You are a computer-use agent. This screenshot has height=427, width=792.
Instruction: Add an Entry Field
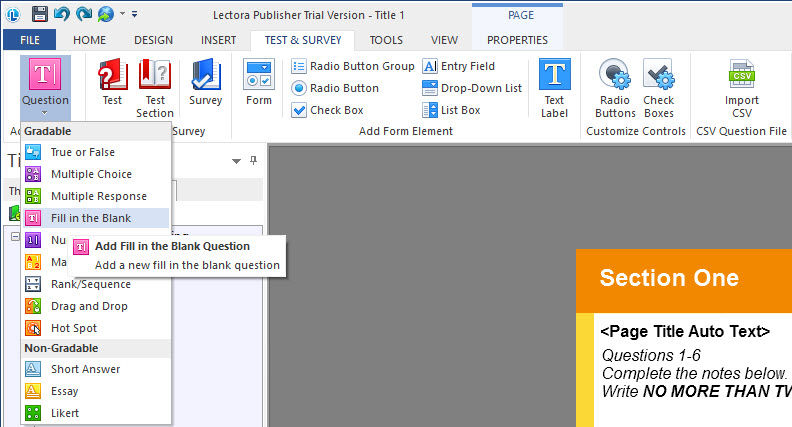459,66
